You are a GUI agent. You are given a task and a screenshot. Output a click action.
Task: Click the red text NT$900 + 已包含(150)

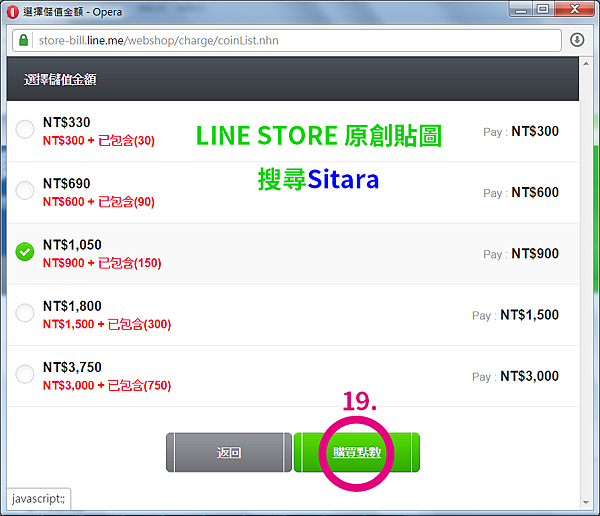102,263
